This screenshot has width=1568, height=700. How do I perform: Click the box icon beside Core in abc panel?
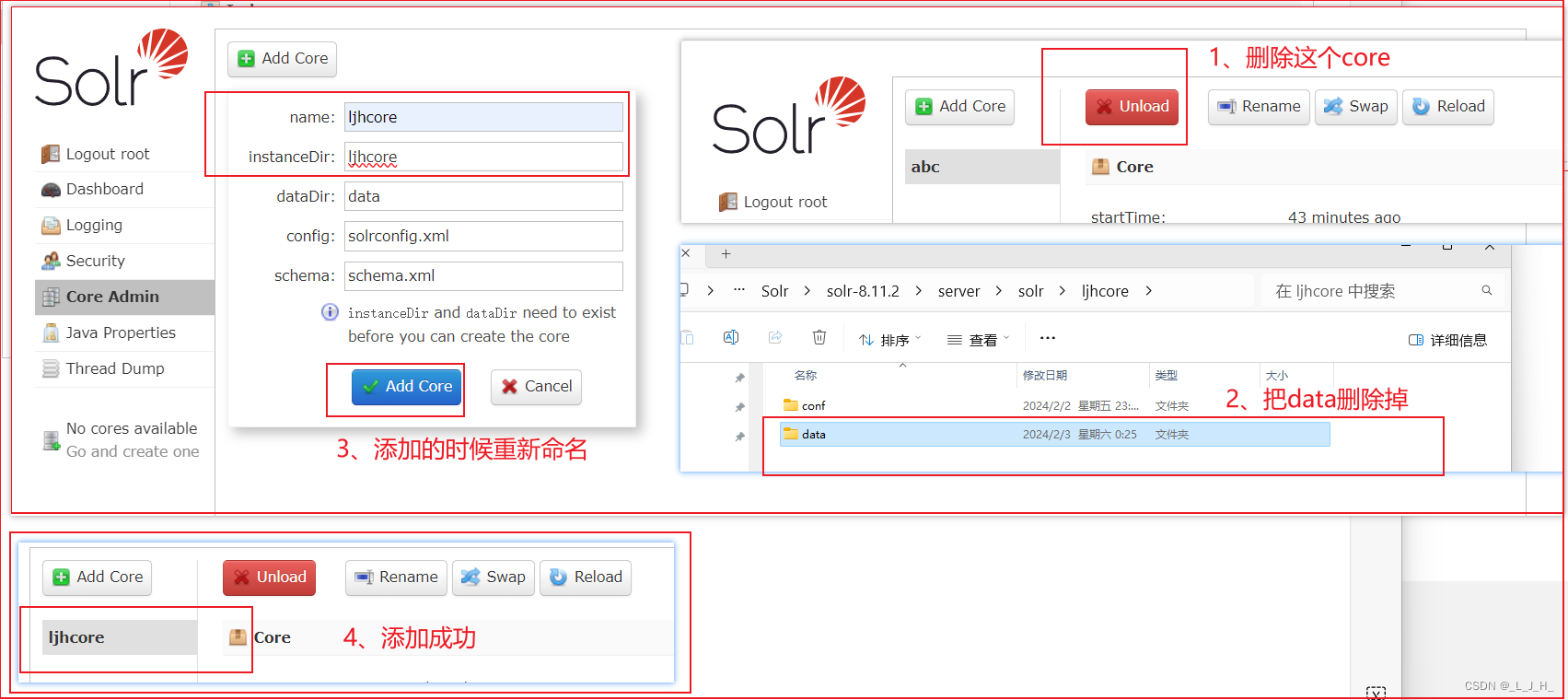(1100, 167)
